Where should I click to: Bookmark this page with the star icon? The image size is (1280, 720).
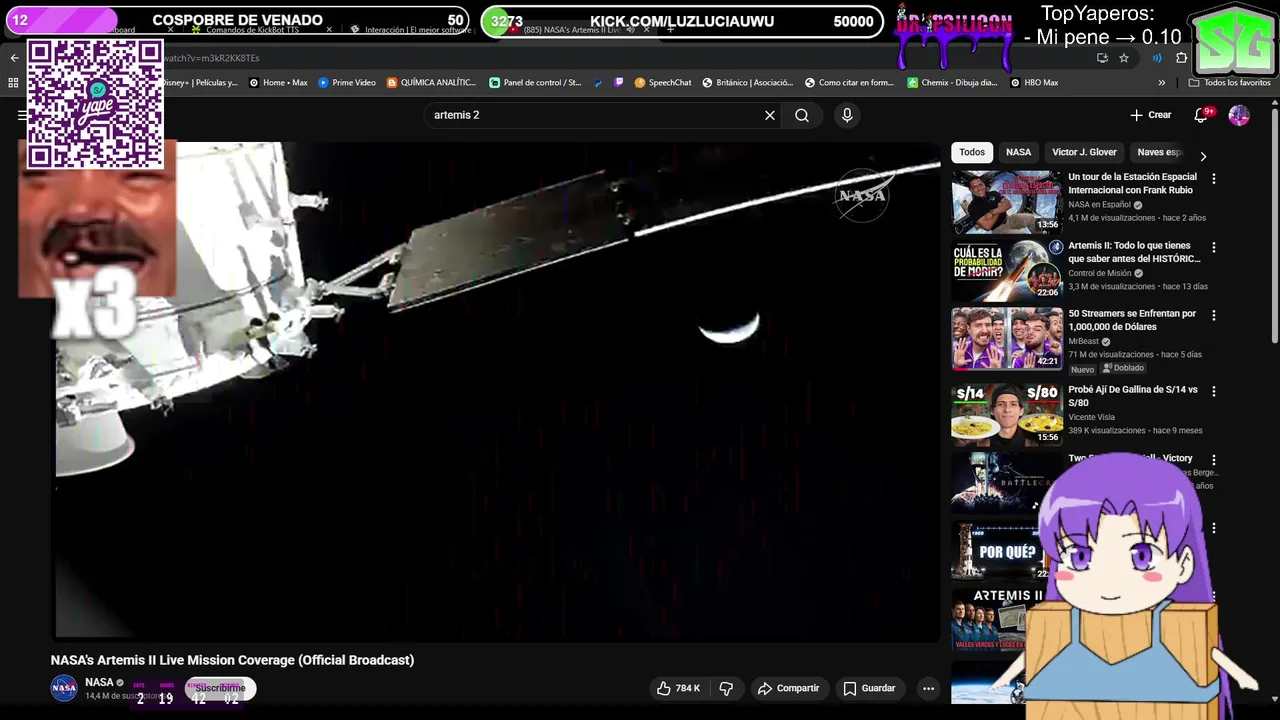[x=1124, y=58]
